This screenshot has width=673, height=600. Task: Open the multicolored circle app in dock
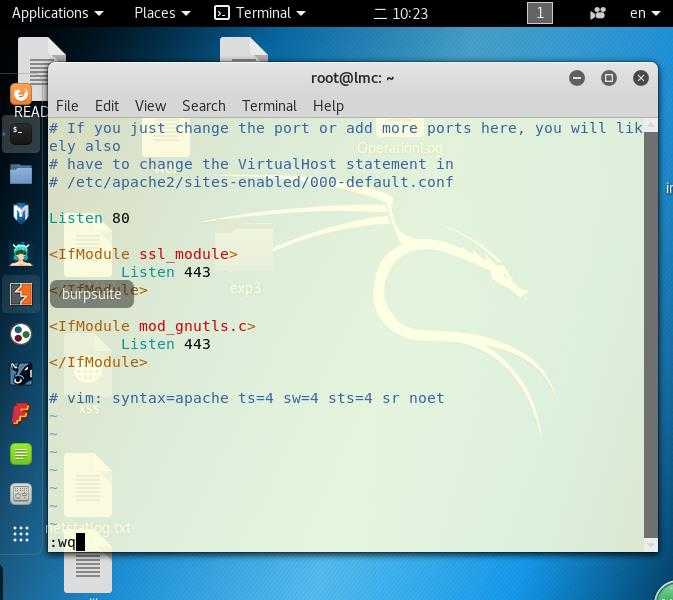(x=21, y=334)
